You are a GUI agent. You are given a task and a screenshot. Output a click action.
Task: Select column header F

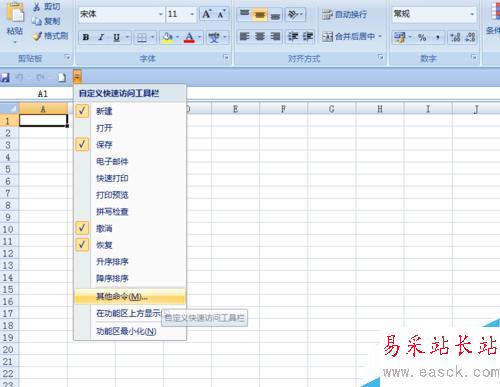283,109
